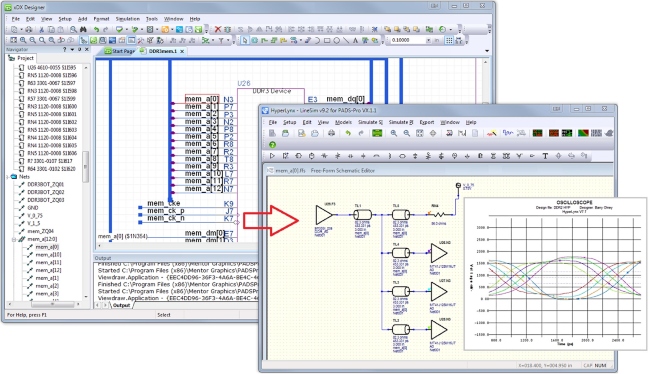Toggle the select arrow mode in xDX toolbar
The image size is (650, 374).
[245, 40]
